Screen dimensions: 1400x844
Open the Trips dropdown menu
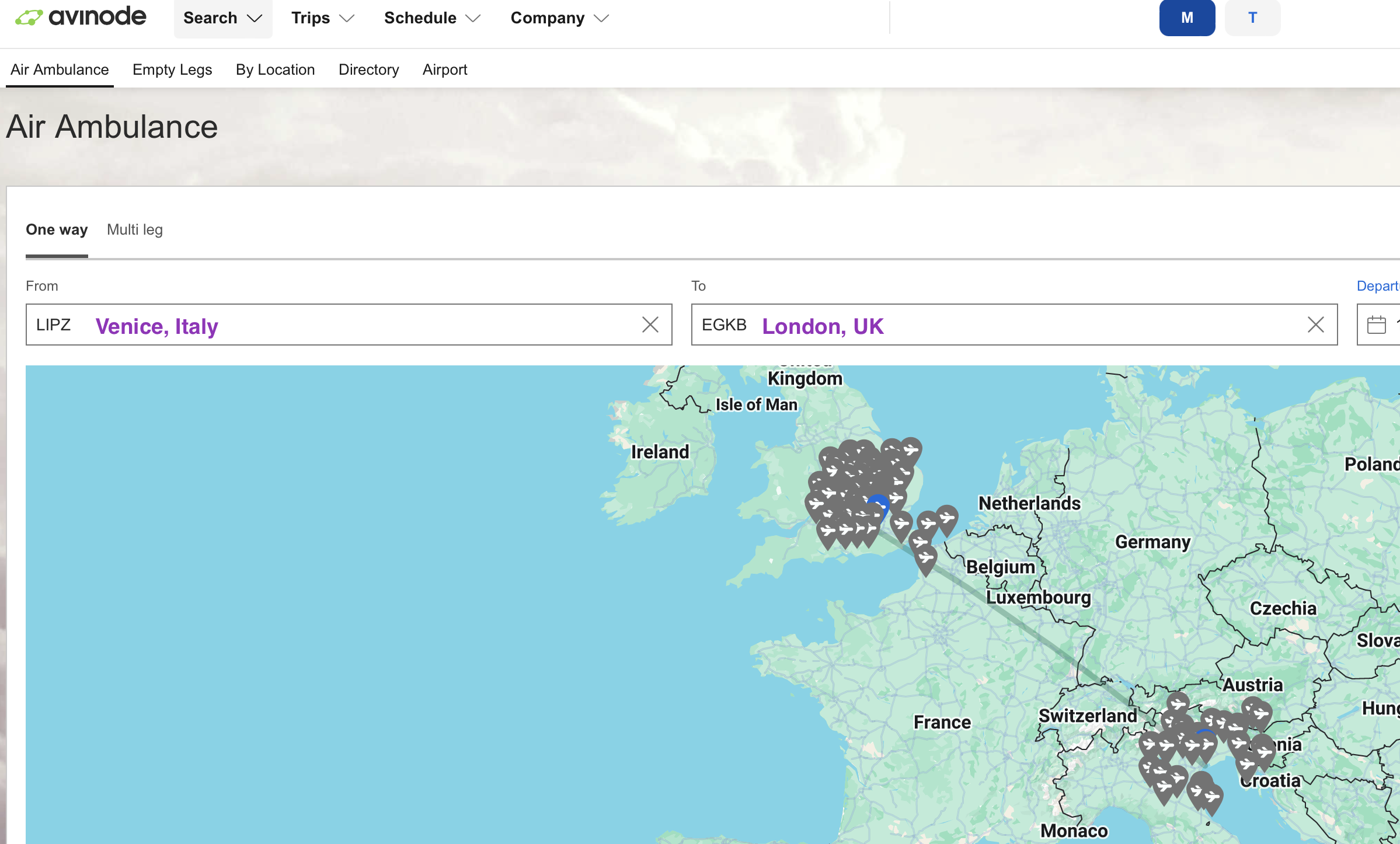(x=322, y=18)
